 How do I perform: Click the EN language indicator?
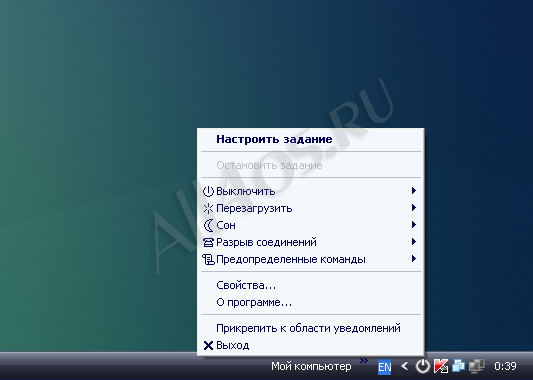pos(384,367)
